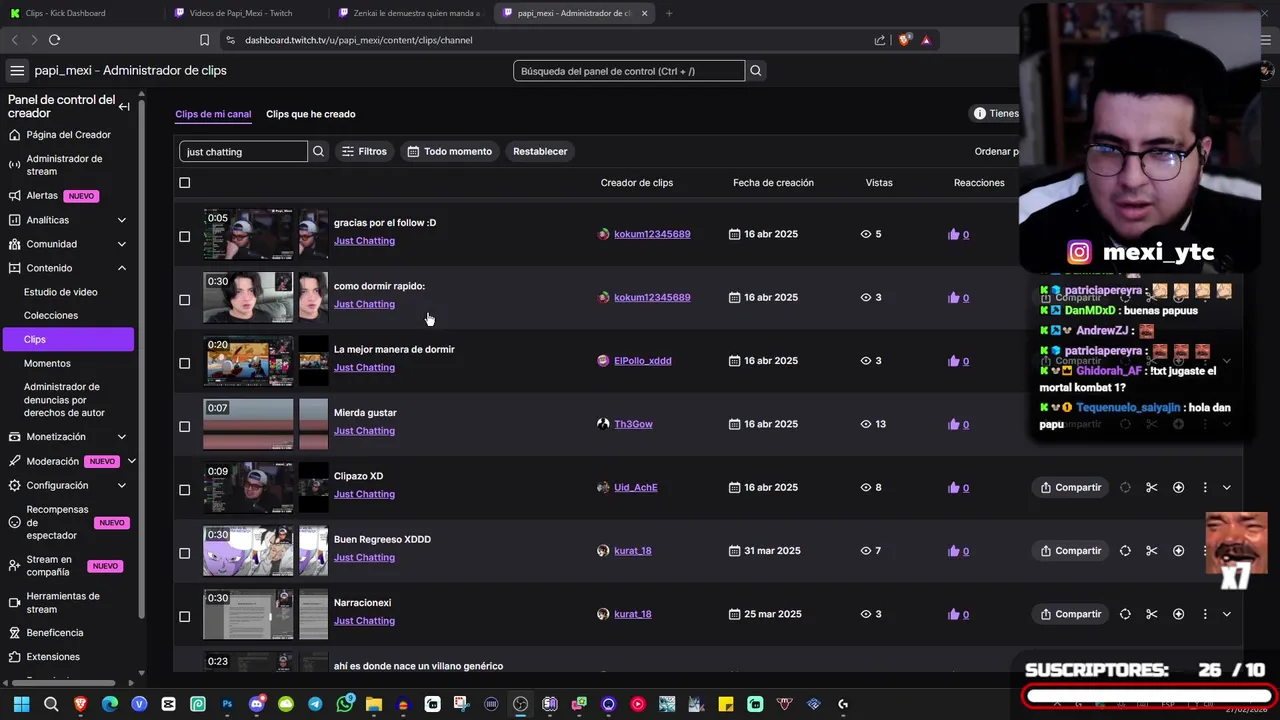
Task: Open WhatsApp from the taskbar
Action: click(345, 704)
